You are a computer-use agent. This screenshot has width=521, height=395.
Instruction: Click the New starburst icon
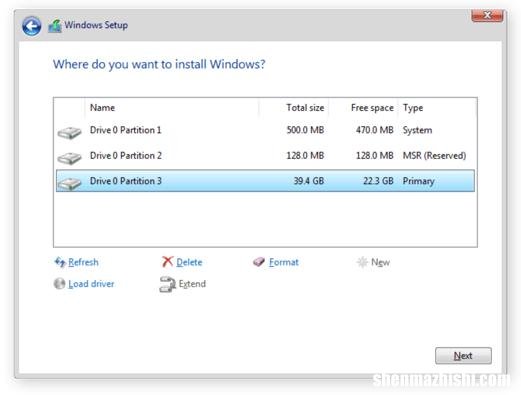(x=362, y=262)
